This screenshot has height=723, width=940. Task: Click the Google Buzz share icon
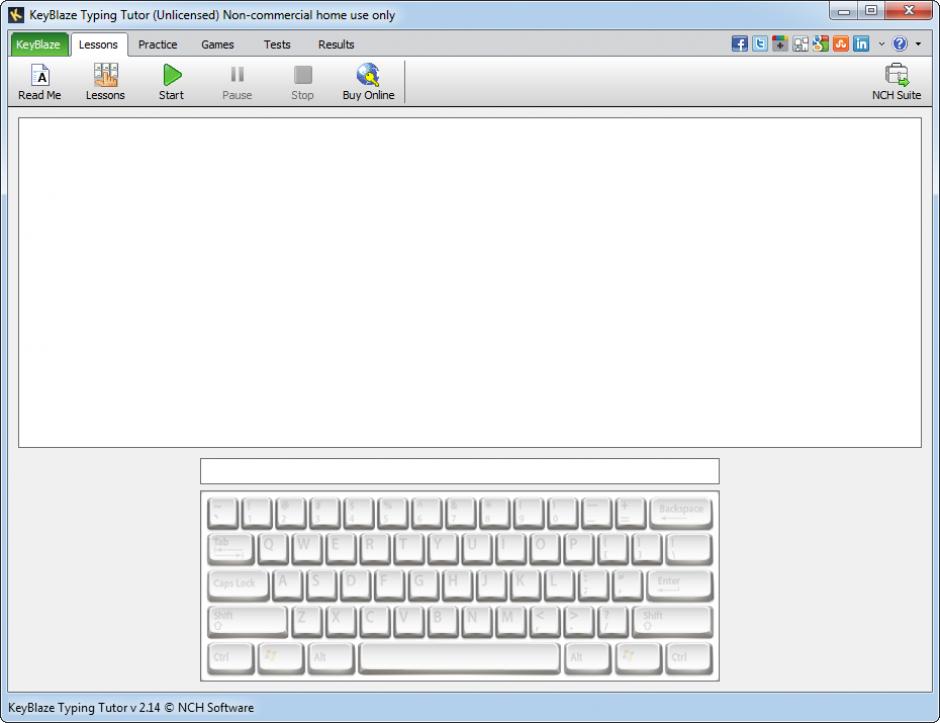(821, 44)
